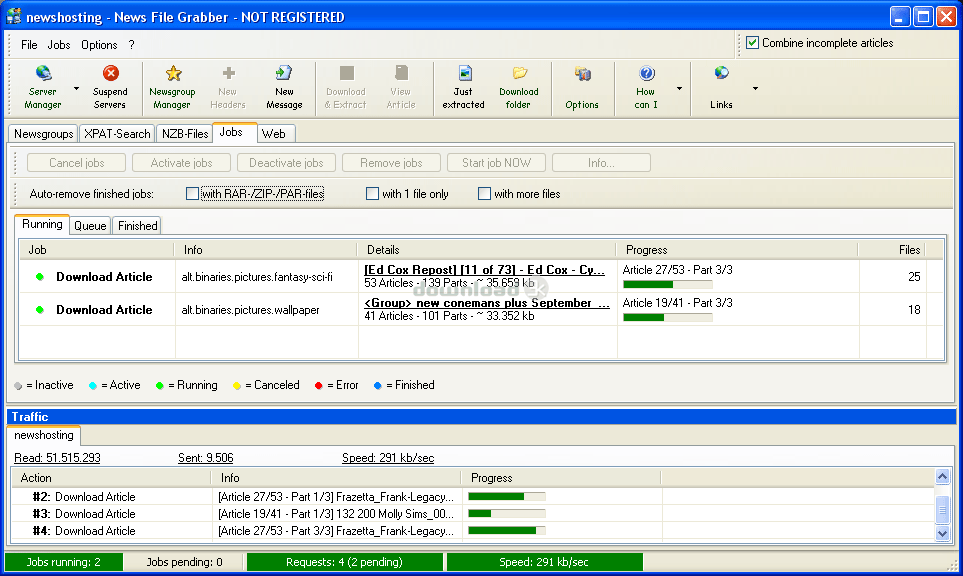Screen dimensions: 963x576
Task: Open the Jobs menu
Action: 59,45
